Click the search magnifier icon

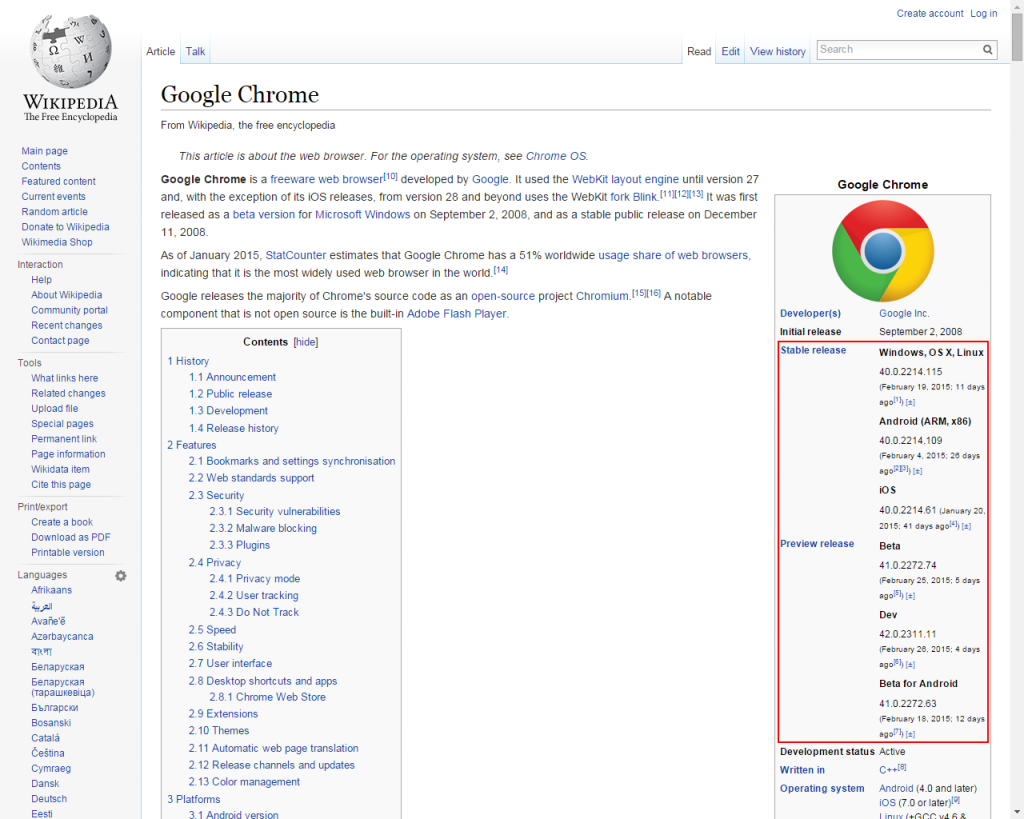click(x=987, y=50)
